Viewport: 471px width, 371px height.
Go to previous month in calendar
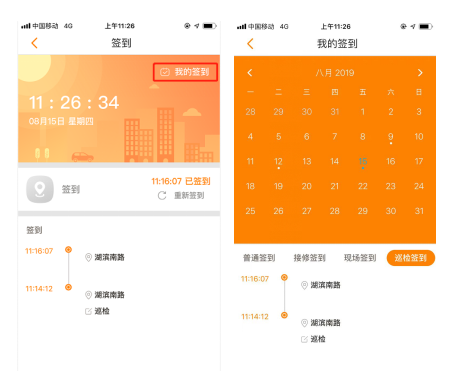click(250, 73)
